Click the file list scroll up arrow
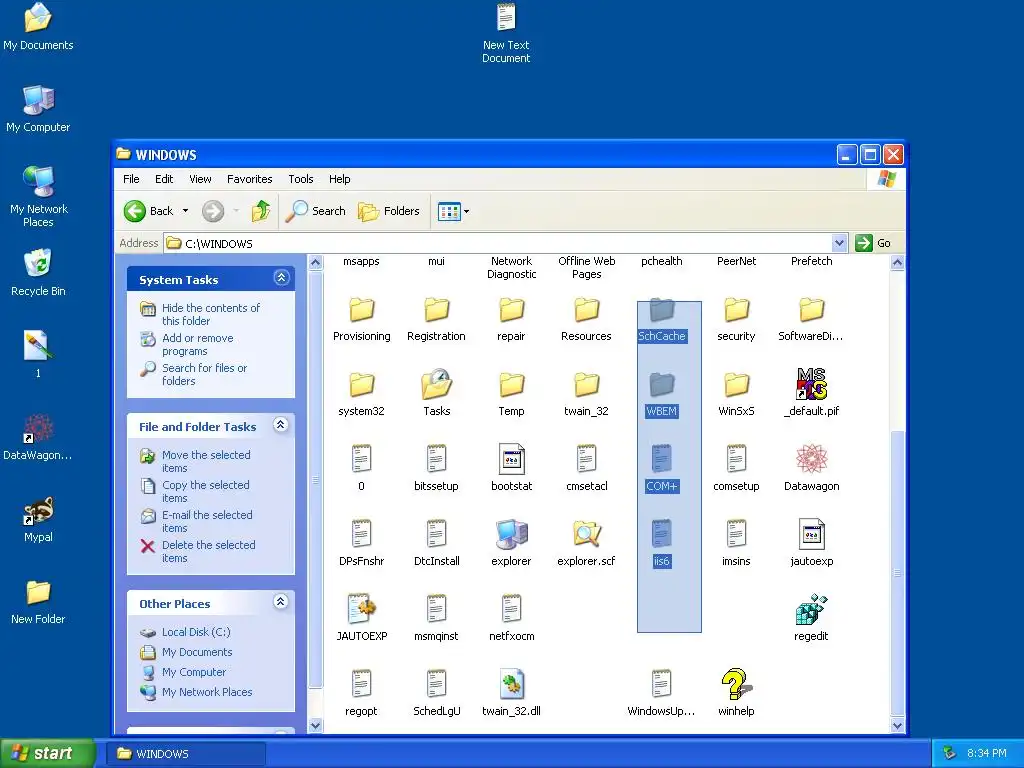This screenshot has height=768, width=1024. (897, 263)
